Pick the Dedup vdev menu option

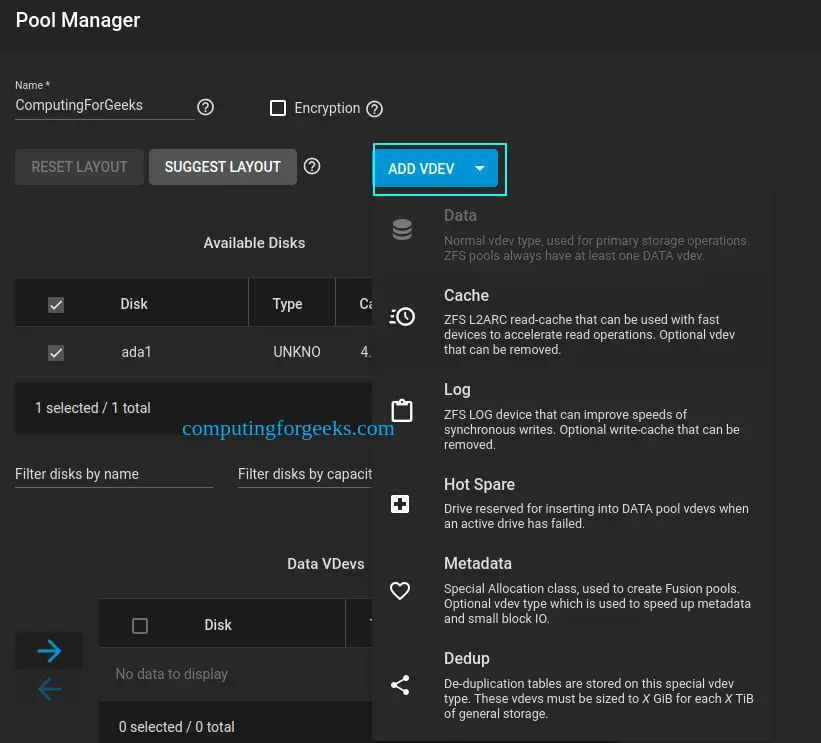[571, 685]
